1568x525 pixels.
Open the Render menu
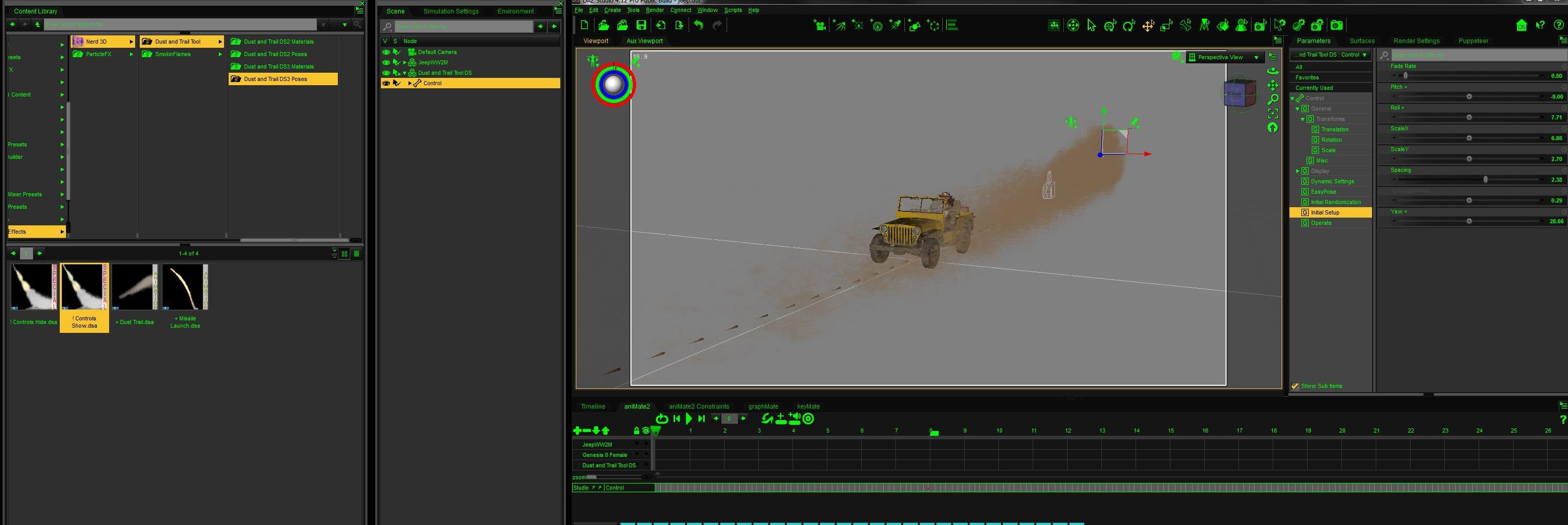click(x=655, y=10)
